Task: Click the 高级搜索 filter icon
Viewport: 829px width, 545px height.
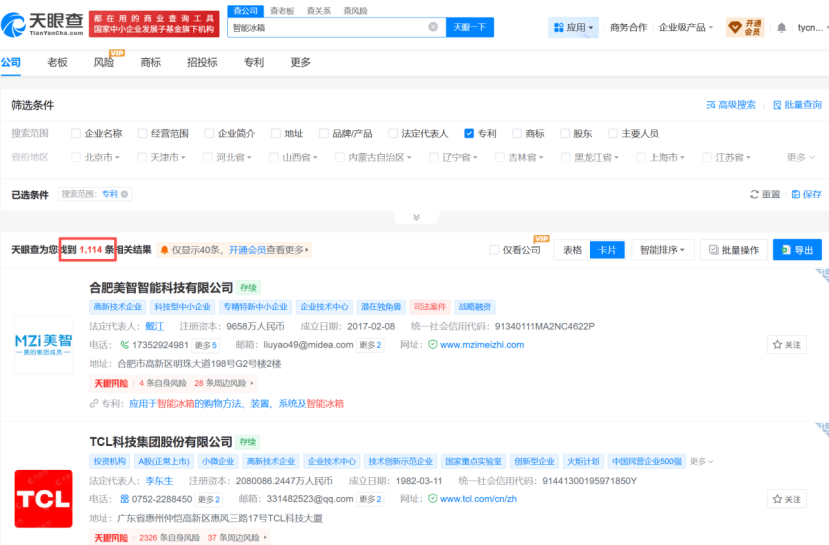Action: (x=711, y=105)
